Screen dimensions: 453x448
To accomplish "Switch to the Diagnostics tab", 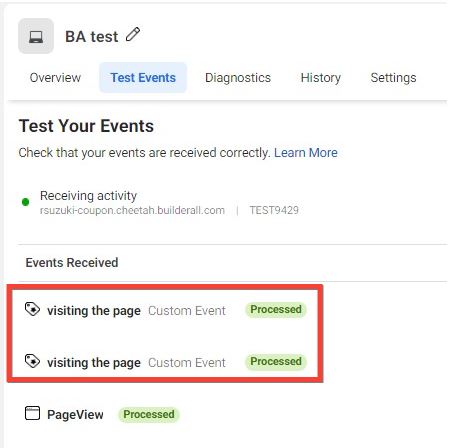I will pyautogui.click(x=238, y=78).
